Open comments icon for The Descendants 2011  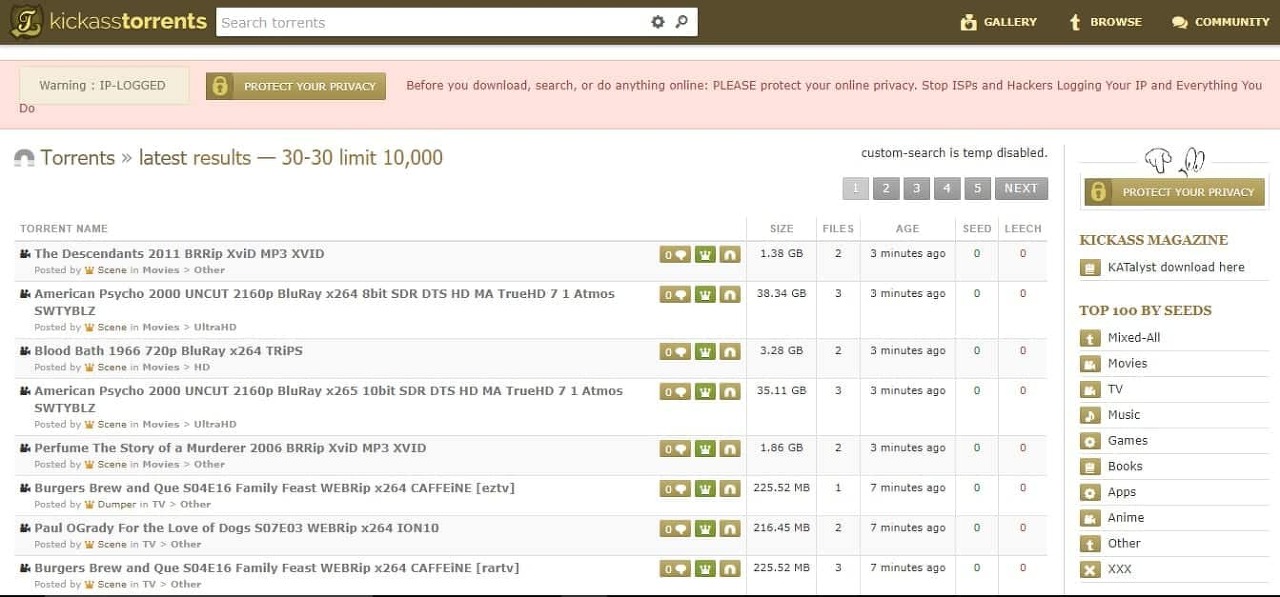coord(674,255)
